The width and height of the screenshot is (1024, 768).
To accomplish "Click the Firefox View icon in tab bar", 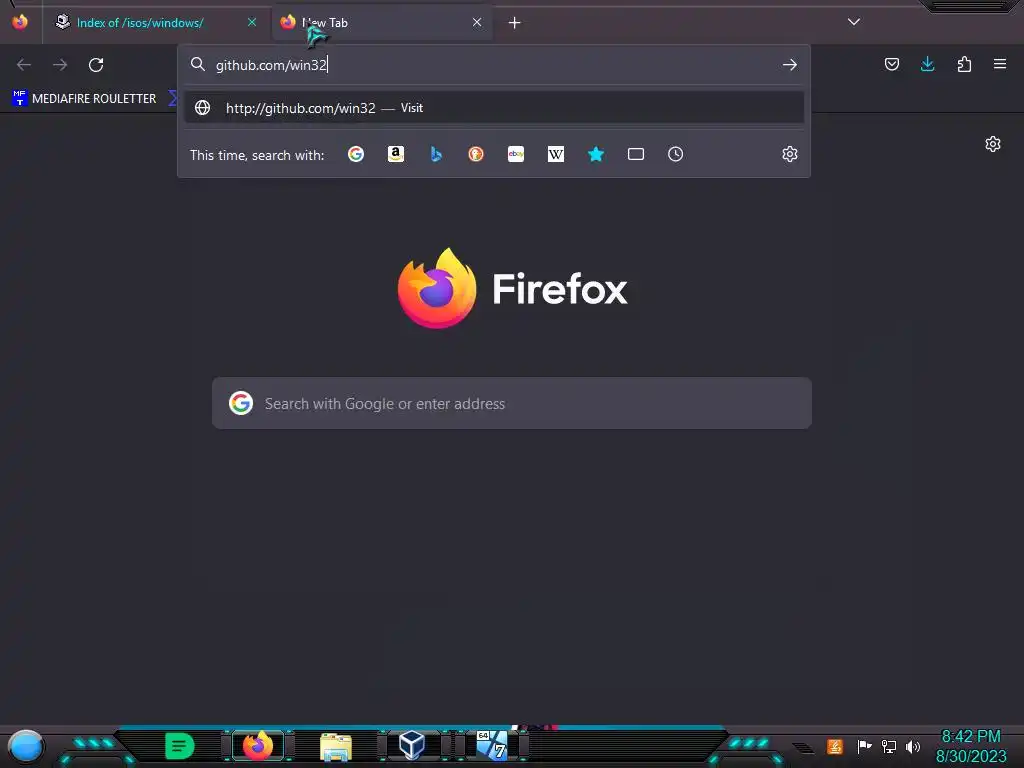I will click(x=20, y=22).
